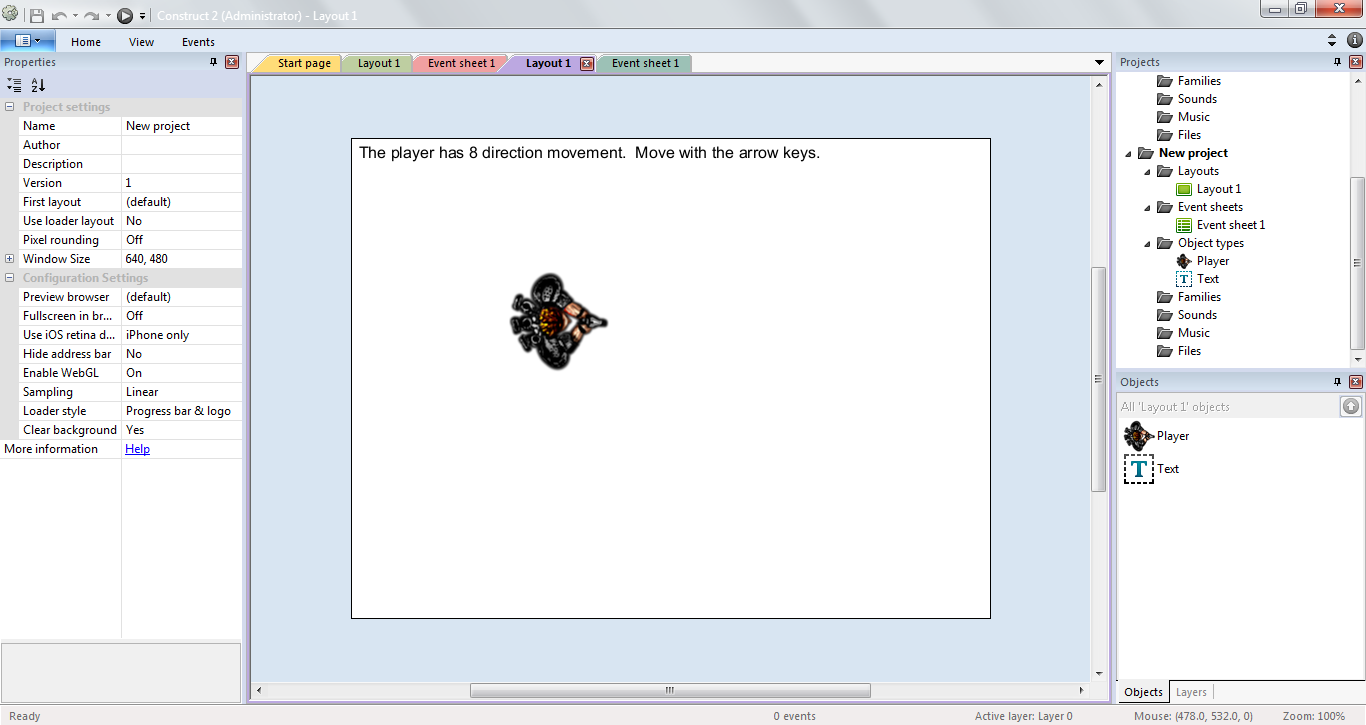The image size is (1366, 725).
Task: Click the Save icon in quick access toolbar
Action: [x=38, y=15]
